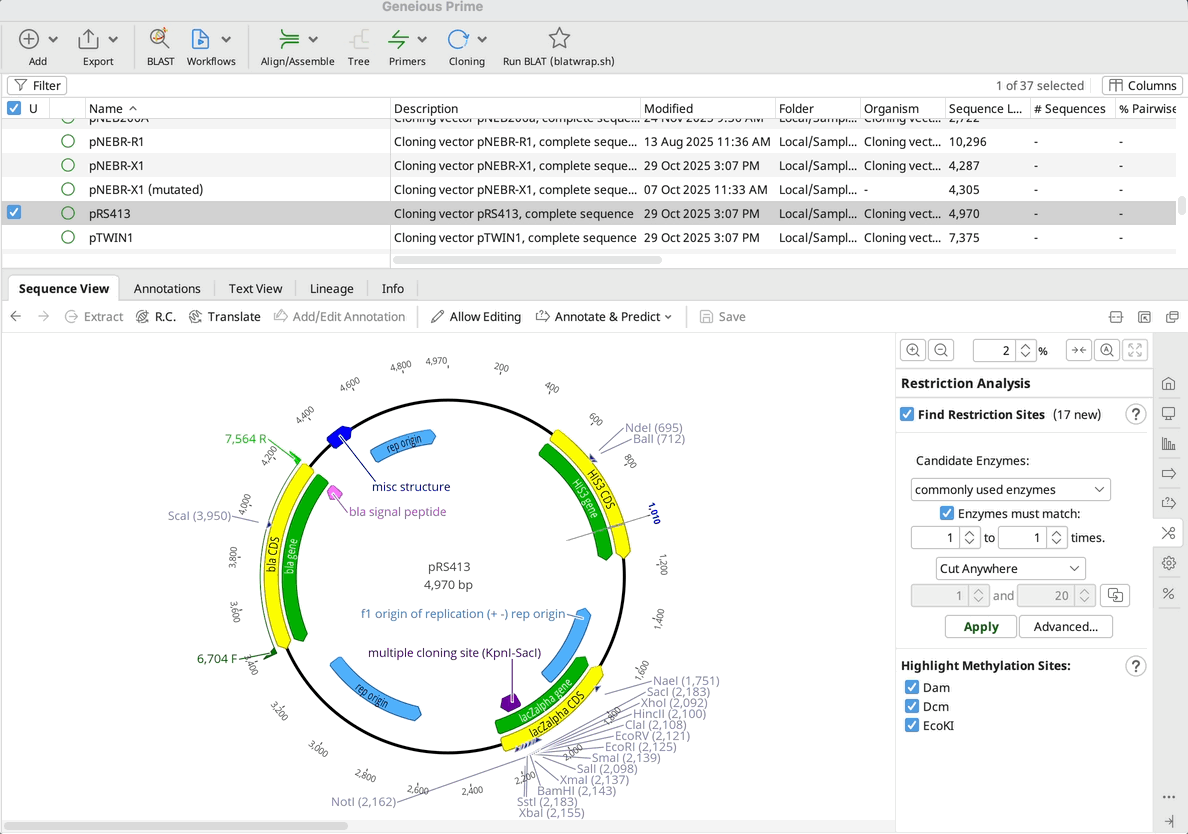This screenshot has width=1188, height=834.
Task: Click the BLAST toolbar icon
Action: [160, 40]
